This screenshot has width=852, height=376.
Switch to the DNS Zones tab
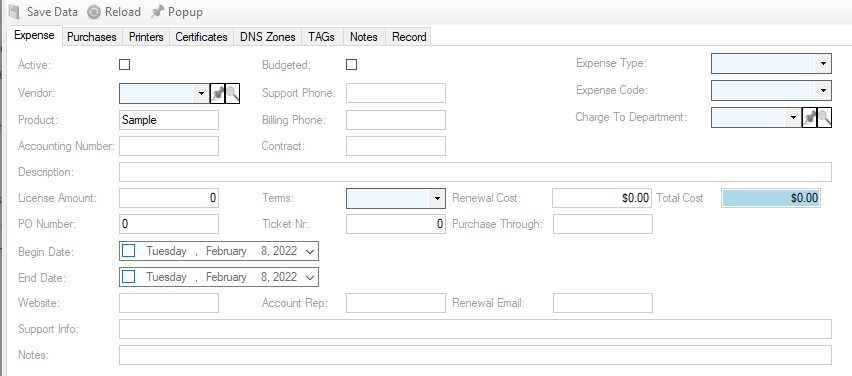click(x=268, y=37)
